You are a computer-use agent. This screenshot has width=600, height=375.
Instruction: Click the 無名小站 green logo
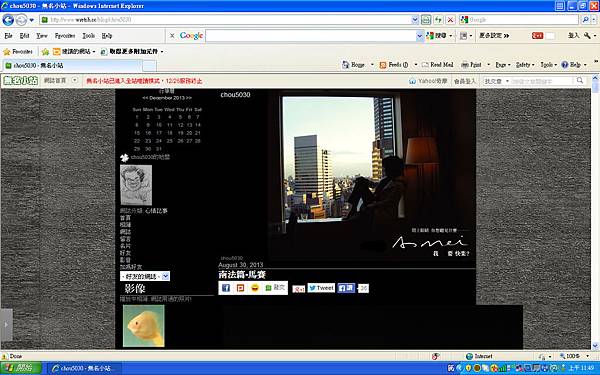point(21,80)
